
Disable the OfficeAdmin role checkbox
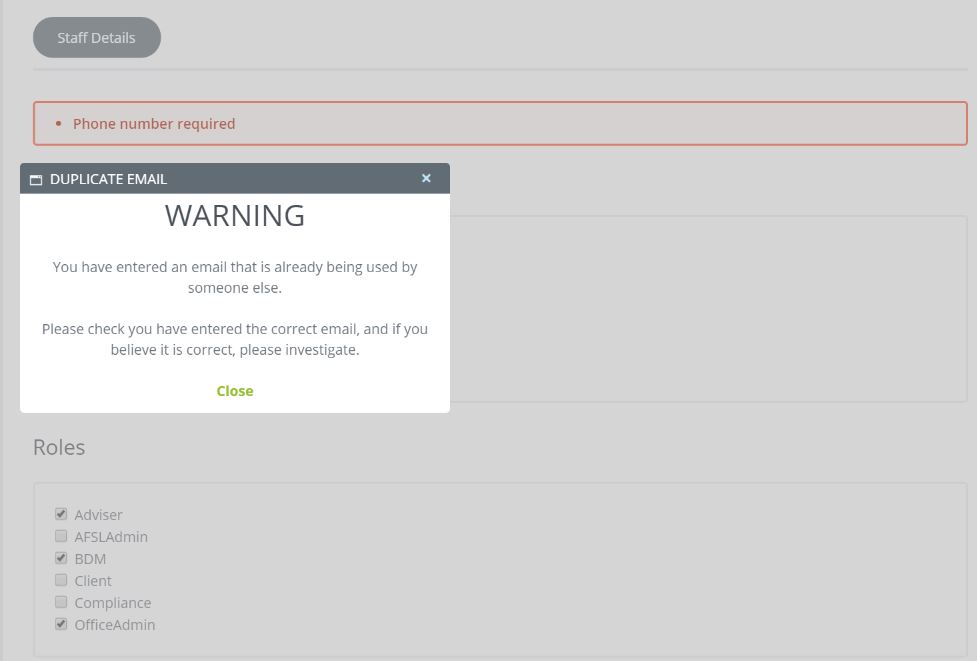tap(61, 624)
